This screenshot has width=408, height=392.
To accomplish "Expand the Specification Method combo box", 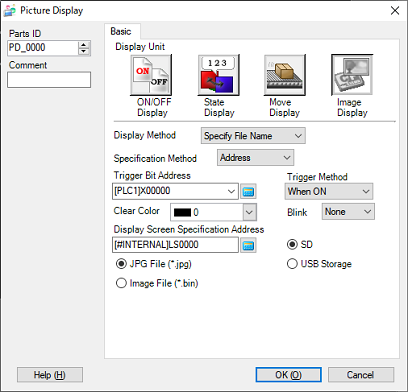I will point(255,158).
